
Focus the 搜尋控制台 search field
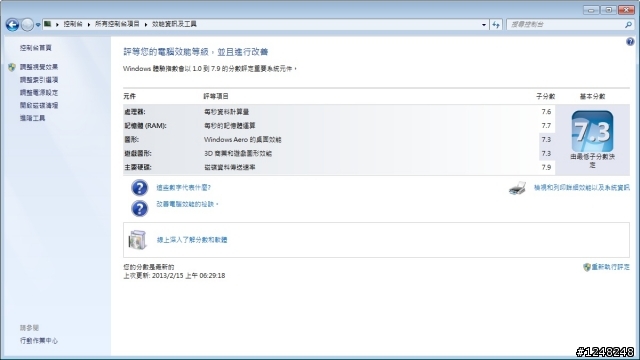tap(566, 25)
